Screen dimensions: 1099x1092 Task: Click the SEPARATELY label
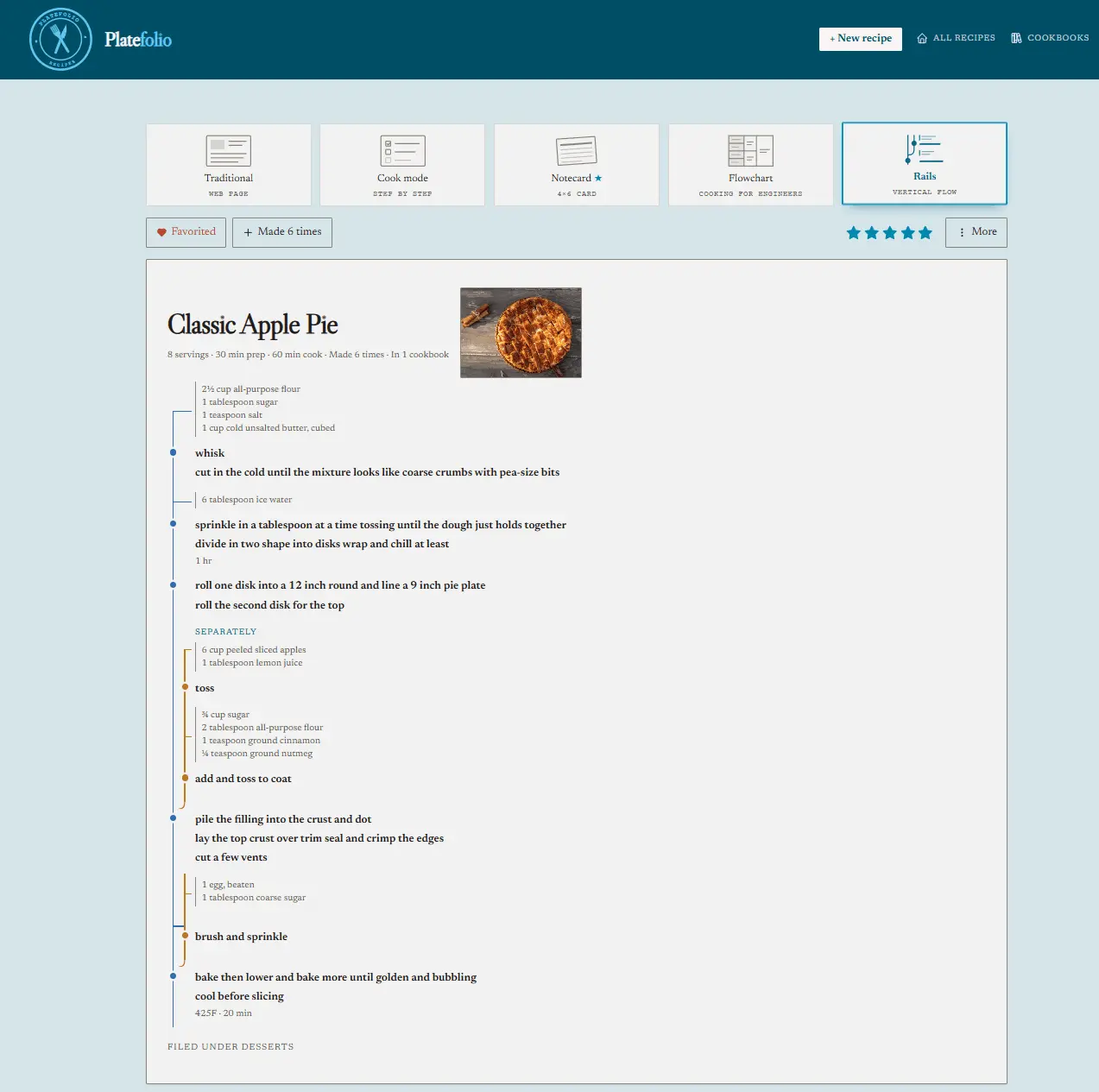(226, 632)
